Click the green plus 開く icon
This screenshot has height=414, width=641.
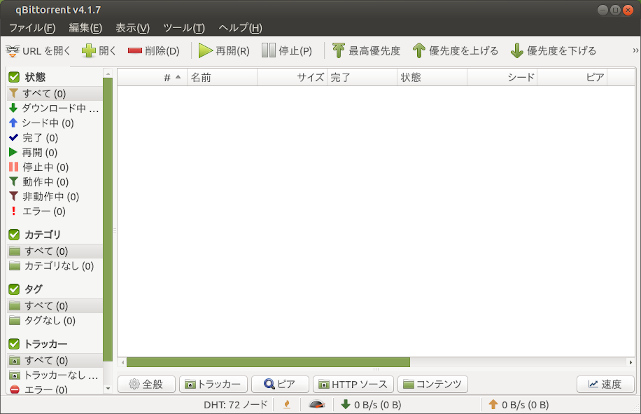click(x=89, y=51)
